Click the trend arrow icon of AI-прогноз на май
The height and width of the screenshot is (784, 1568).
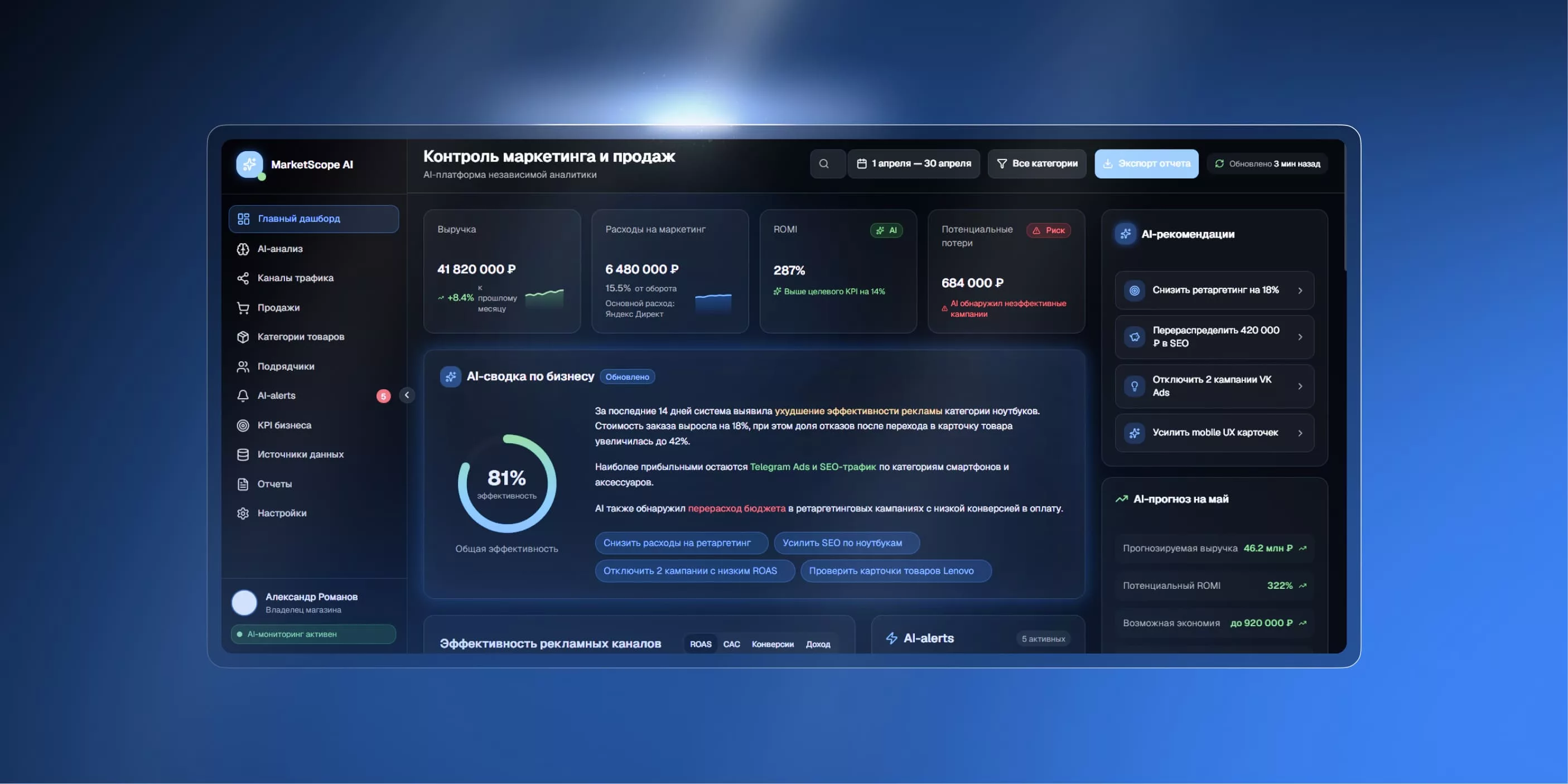(1121, 499)
